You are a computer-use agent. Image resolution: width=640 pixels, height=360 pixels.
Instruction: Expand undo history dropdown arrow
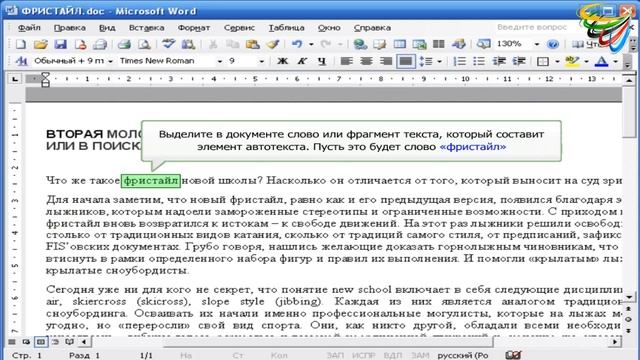311,44
